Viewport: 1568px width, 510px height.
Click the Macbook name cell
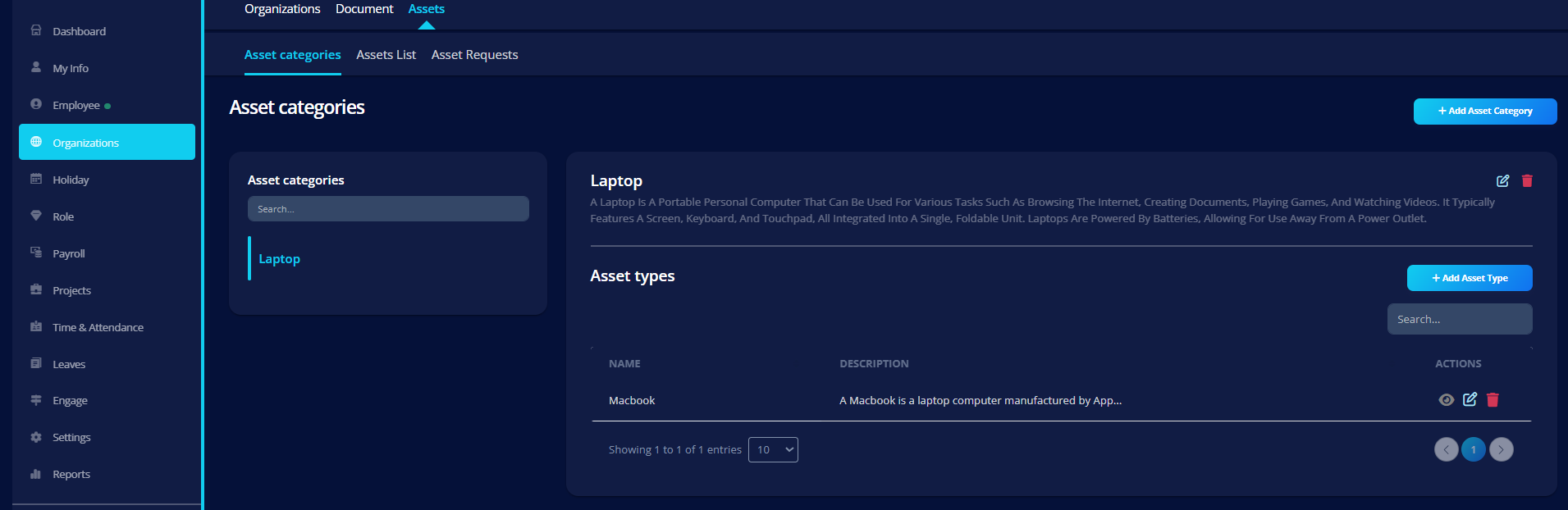pos(632,400)
